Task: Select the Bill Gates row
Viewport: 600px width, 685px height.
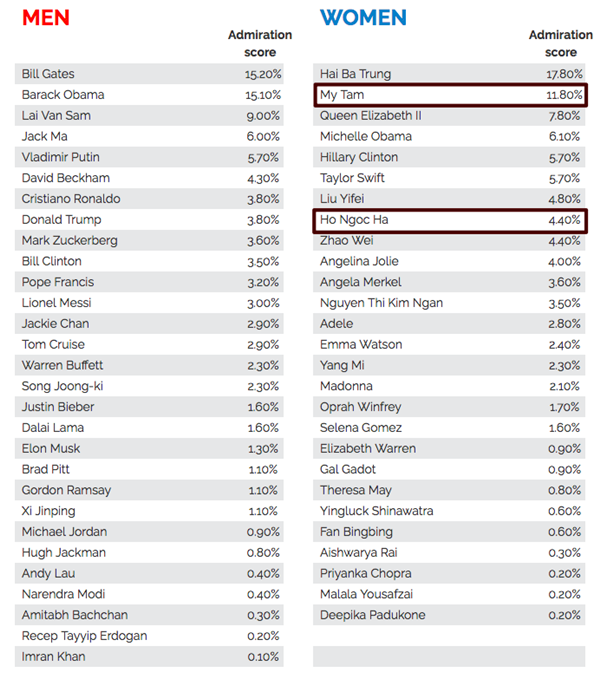Action: tap(150, 74)
